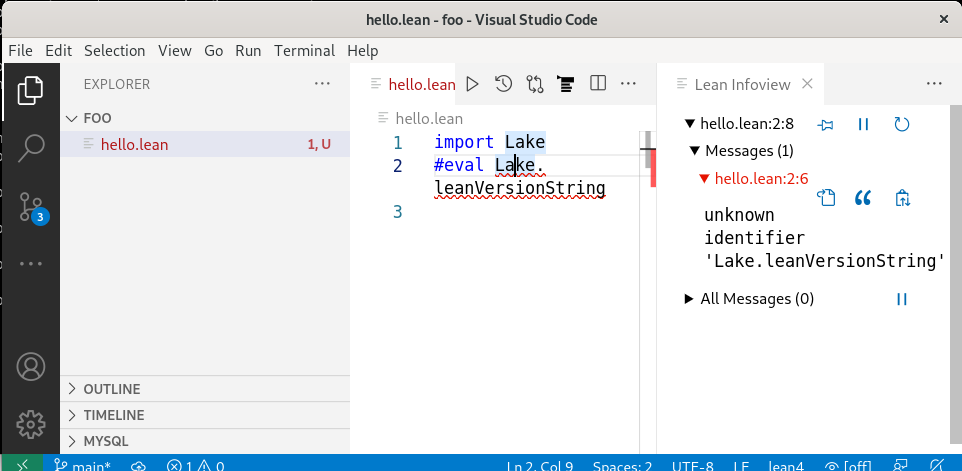This screenshot has width=962, height=471.
Task: Click the open changes compare icon
Action: tap(535, 84)
